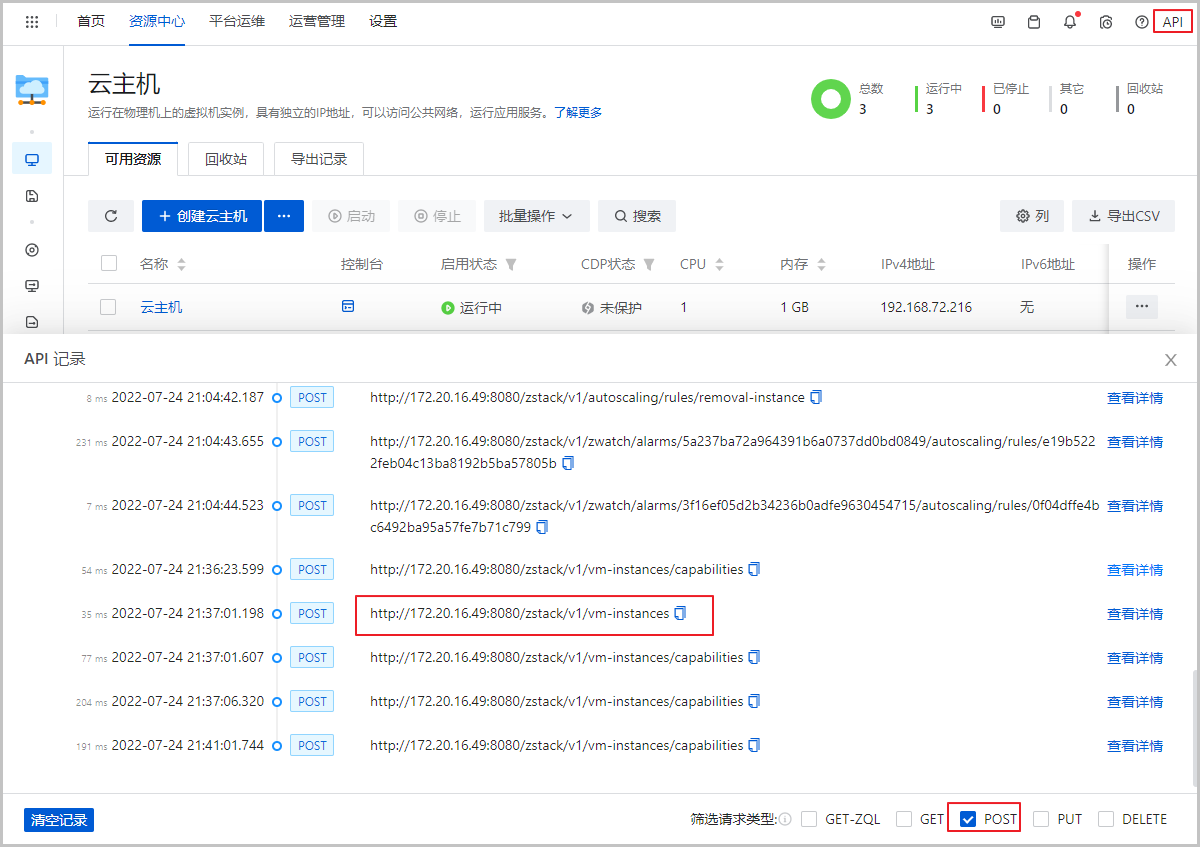The width and height of the screenshot is (1200, 847).
Task: Uncheck the POST request type filter
Action: [966, 818]
